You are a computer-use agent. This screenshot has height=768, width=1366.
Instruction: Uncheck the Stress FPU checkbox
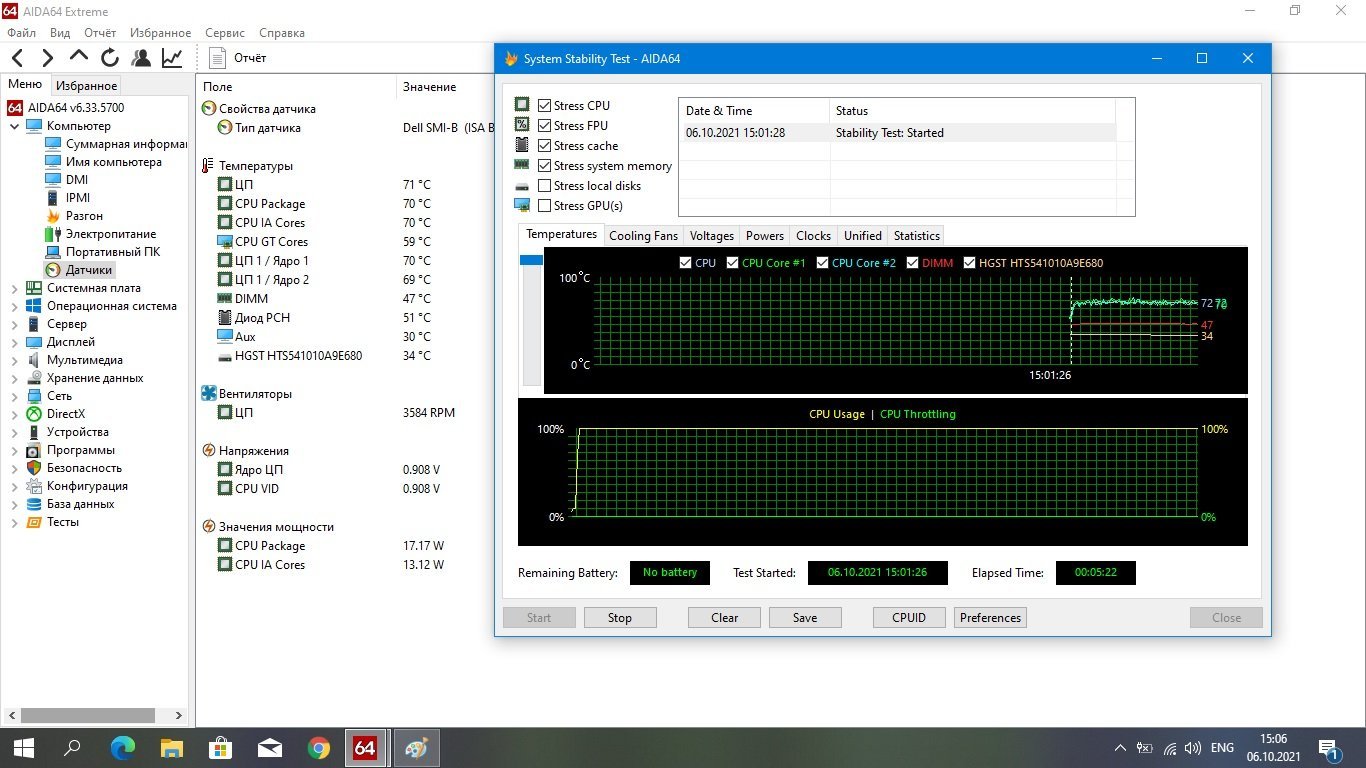(545, 126)
